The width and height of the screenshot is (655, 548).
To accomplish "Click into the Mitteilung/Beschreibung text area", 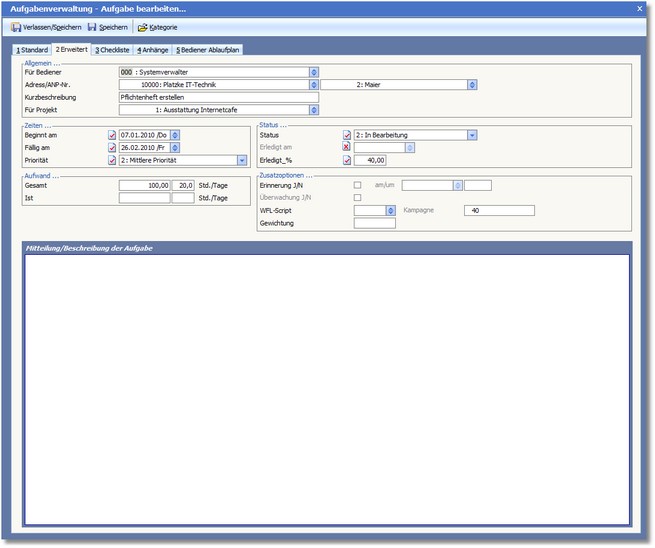I will (x=326, y=390).
